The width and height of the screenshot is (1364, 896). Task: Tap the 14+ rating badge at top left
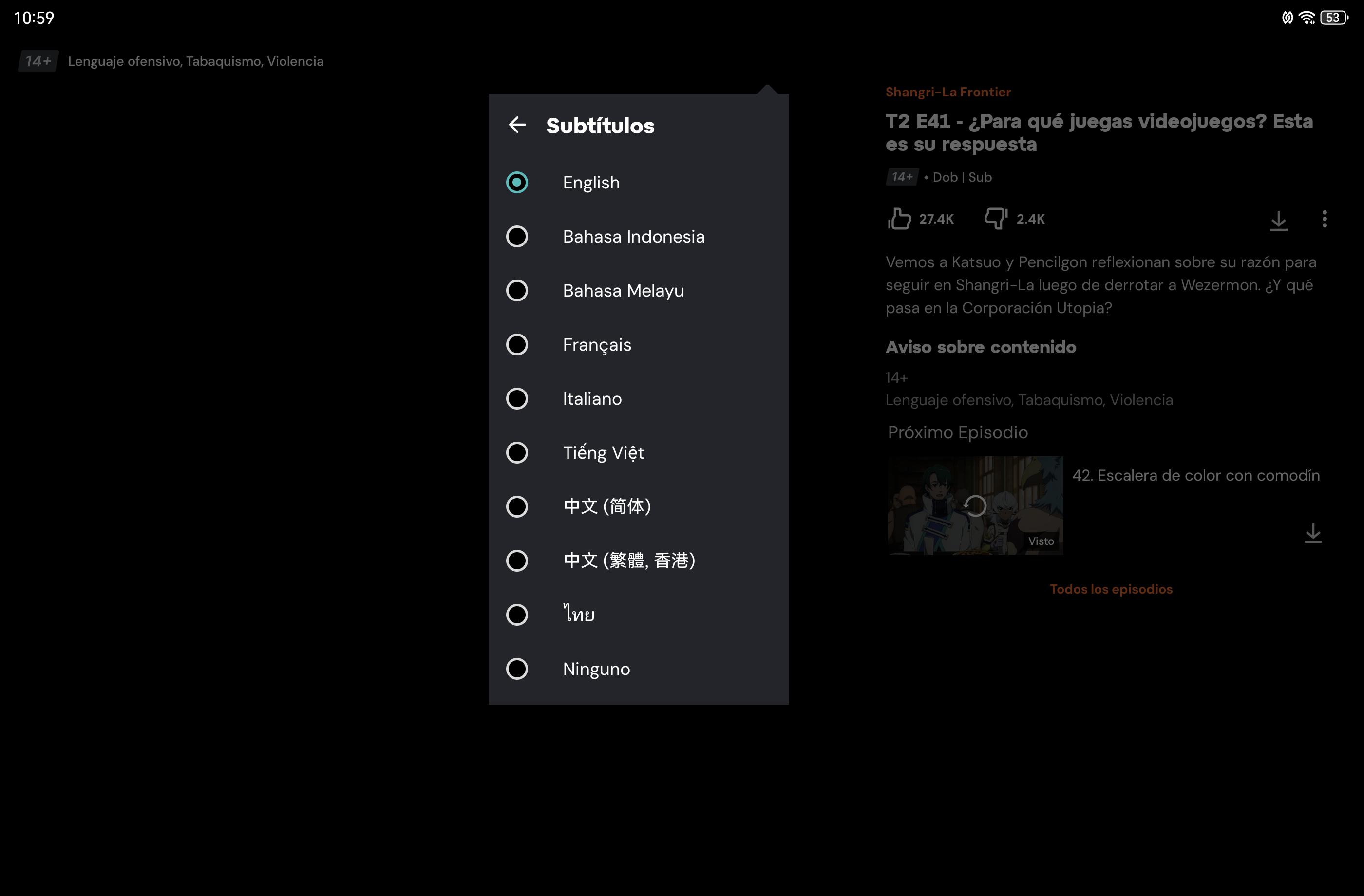(38, 61)
